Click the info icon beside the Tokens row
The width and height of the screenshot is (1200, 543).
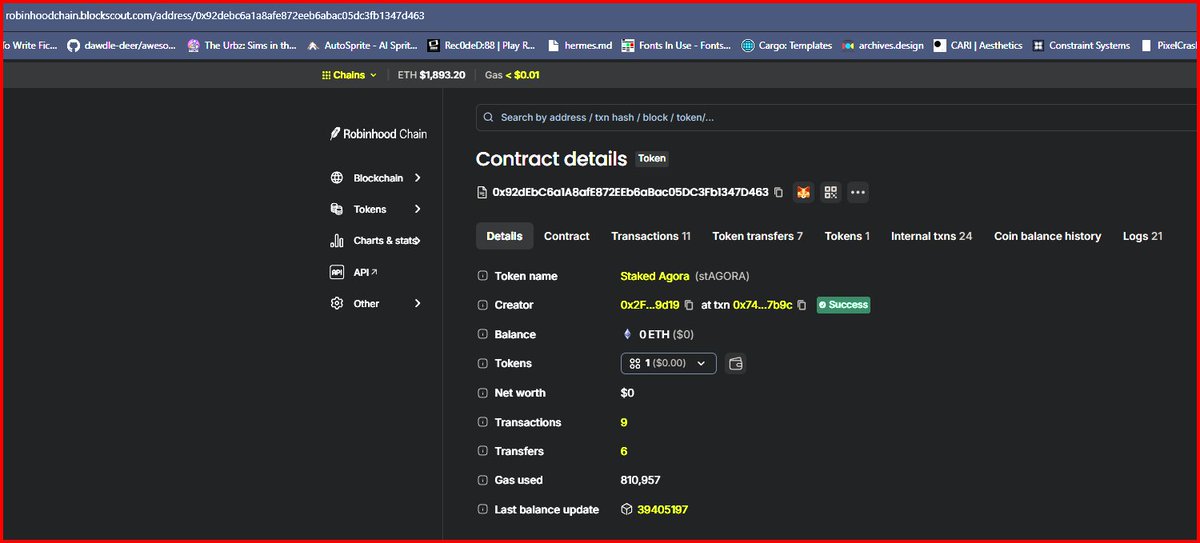pyautogui.click(x=482, y=364)
